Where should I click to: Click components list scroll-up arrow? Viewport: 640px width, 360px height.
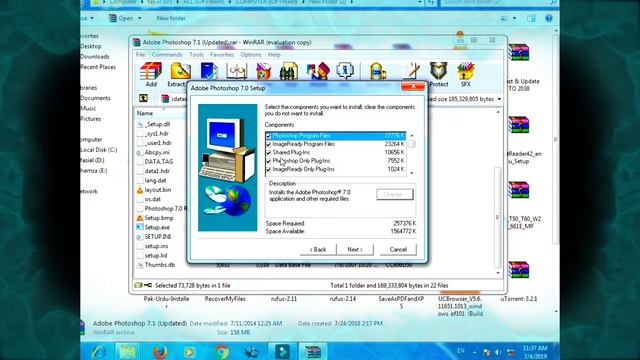(x=411, y=136)
